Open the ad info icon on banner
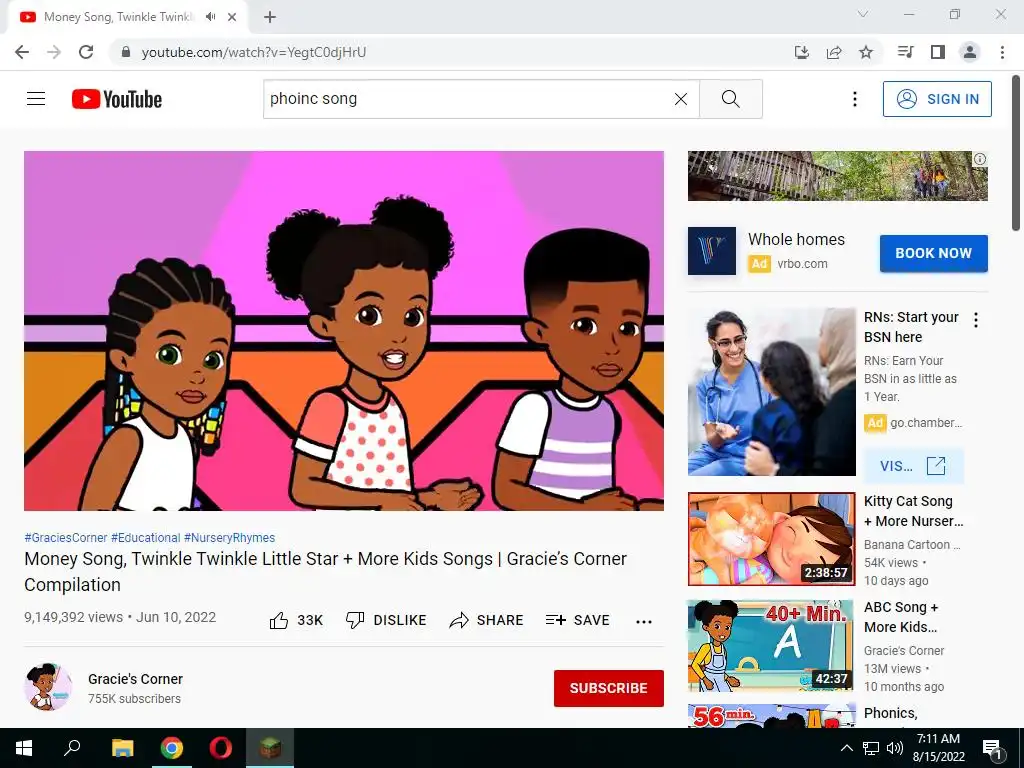Image resolution: width=1024 pixels, height=768 pixels. [980, 159]
